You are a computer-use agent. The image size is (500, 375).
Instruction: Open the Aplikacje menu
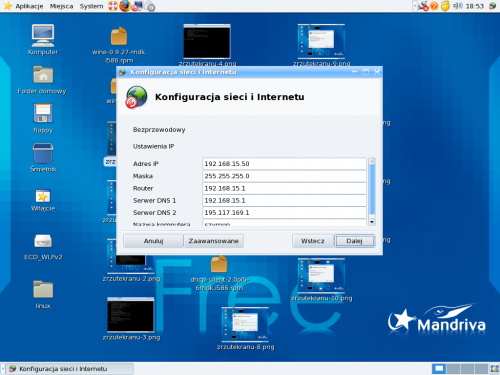click(x=29, y=6)
